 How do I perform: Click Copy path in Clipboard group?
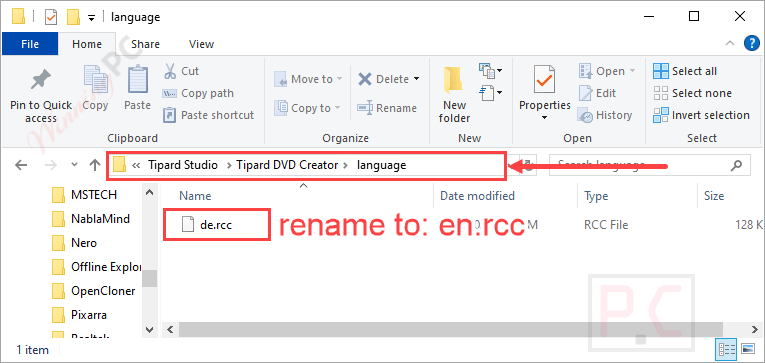[198, 93]
